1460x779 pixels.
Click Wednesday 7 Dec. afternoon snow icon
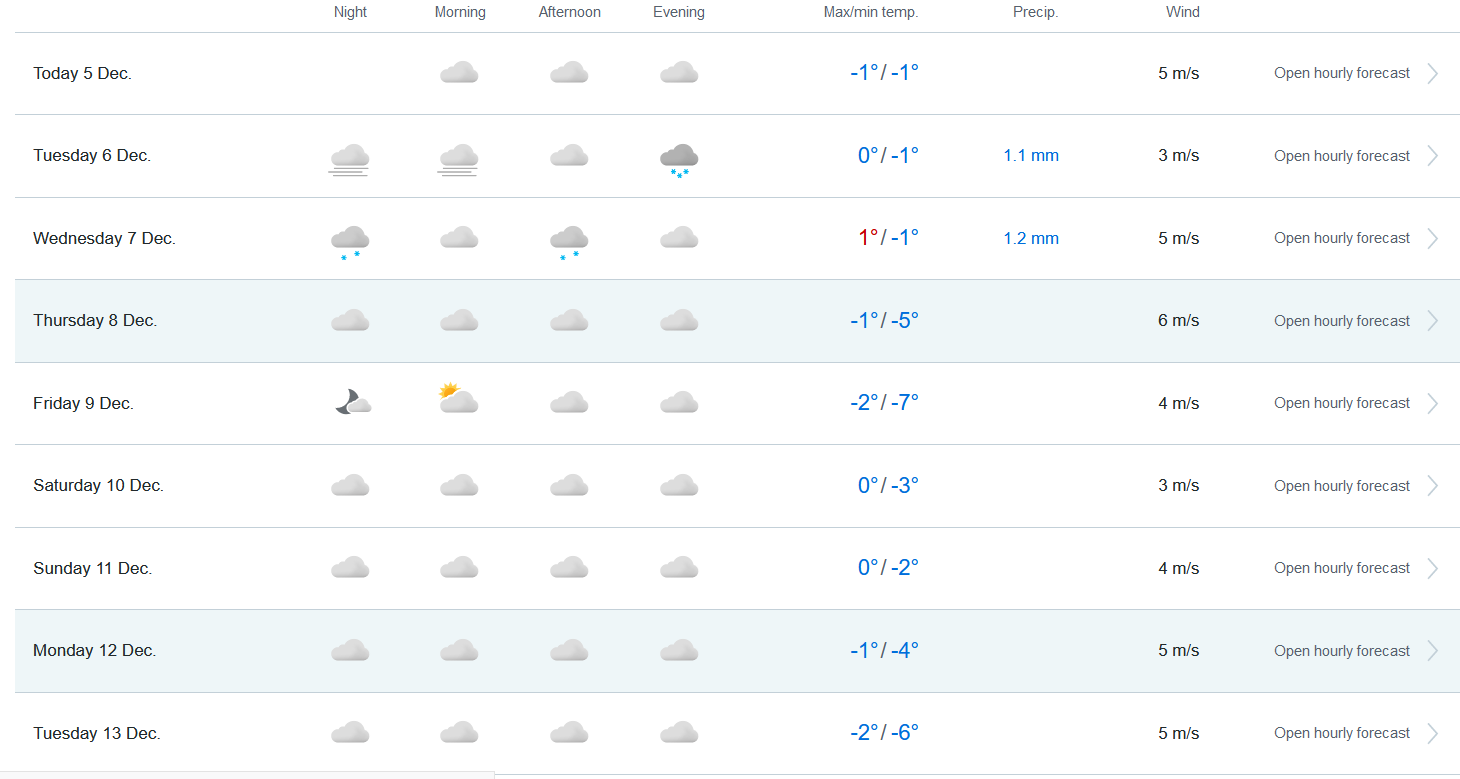pyautogui.click(x=569, y=241)
